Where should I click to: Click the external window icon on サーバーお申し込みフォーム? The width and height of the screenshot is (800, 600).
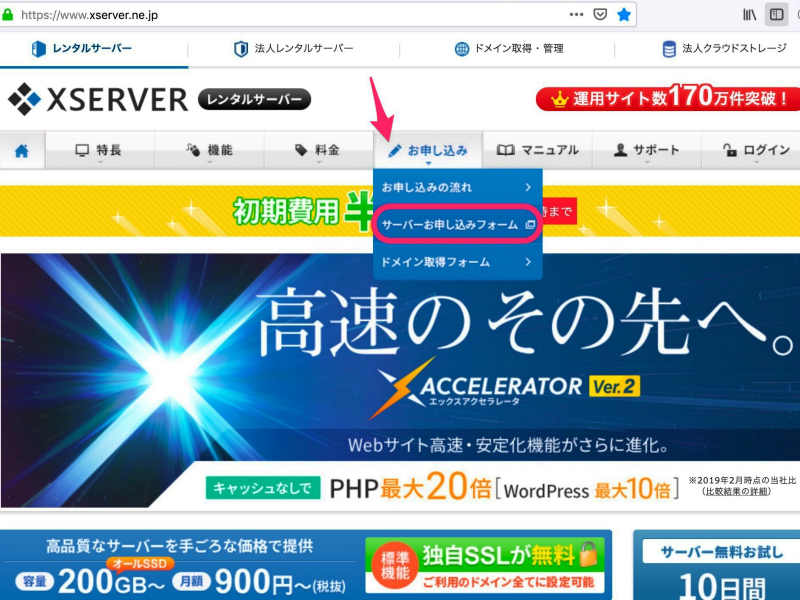tap(530, 224)
